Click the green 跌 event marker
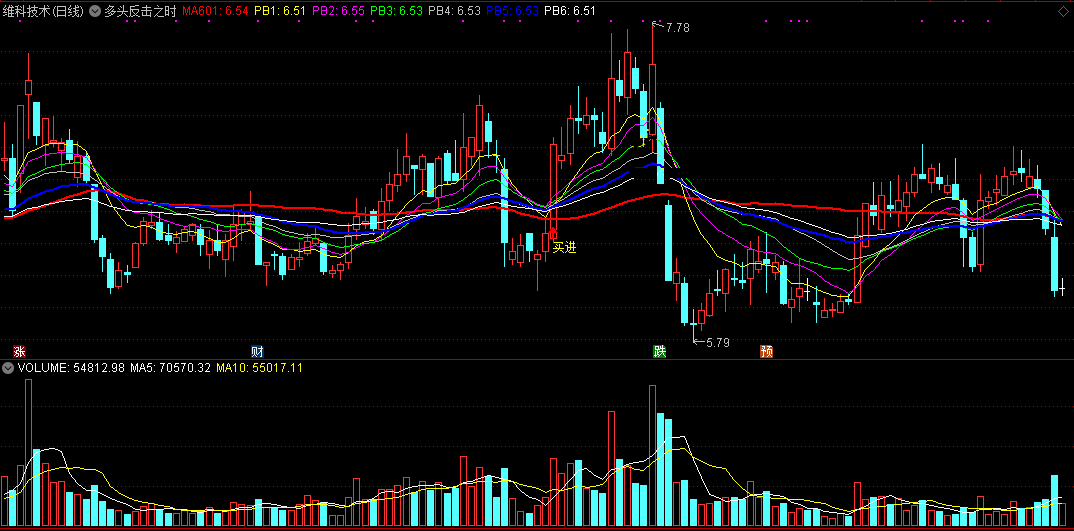The width and height of the screenshot is (1074, 531). (x=660, y=352)
